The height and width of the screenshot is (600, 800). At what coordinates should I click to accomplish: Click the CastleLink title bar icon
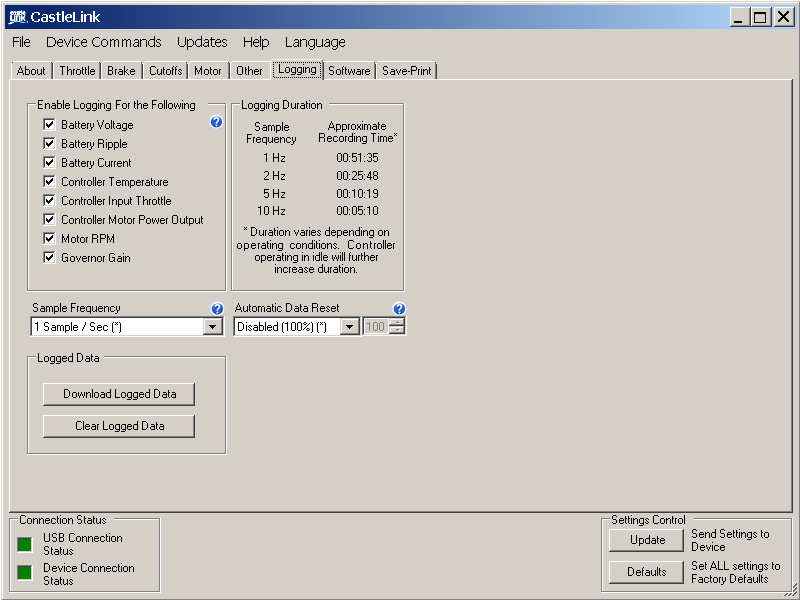click(x=16, y=17)
